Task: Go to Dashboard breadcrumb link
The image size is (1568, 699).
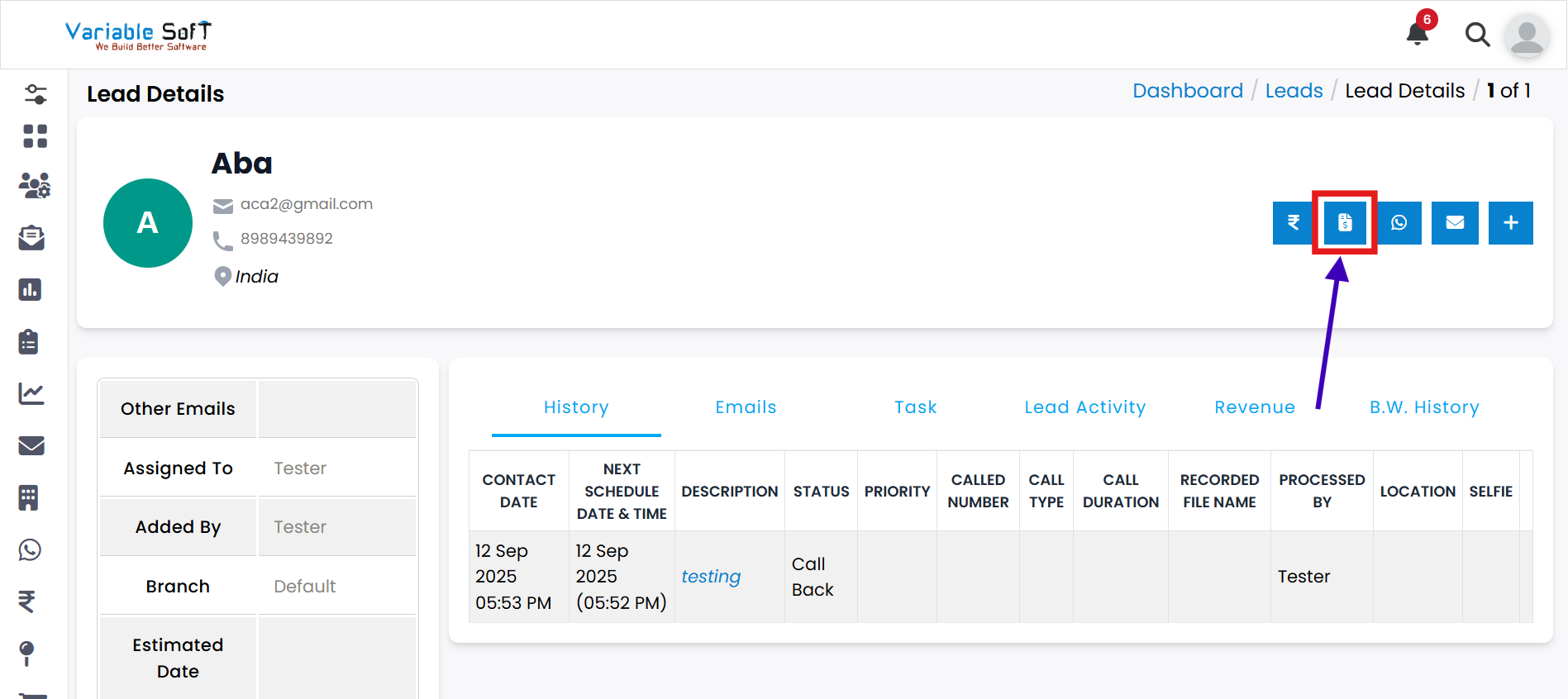Action: tap(1187, 91)
